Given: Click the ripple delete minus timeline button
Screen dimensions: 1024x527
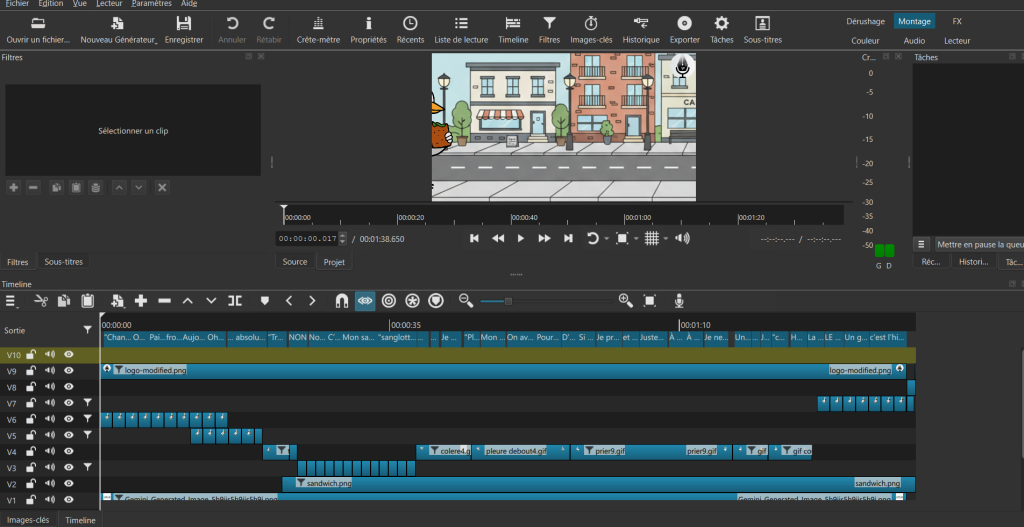Looking at the screenshot, I should click(x=165, y=300).
